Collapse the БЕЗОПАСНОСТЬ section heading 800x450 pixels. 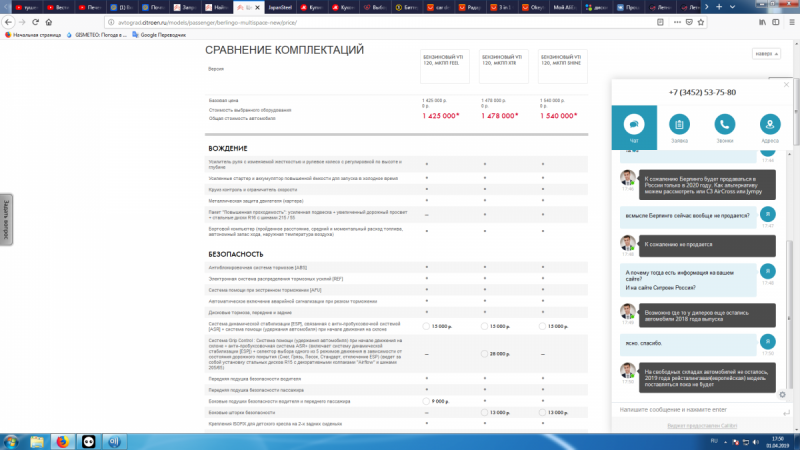coord(236,254)
